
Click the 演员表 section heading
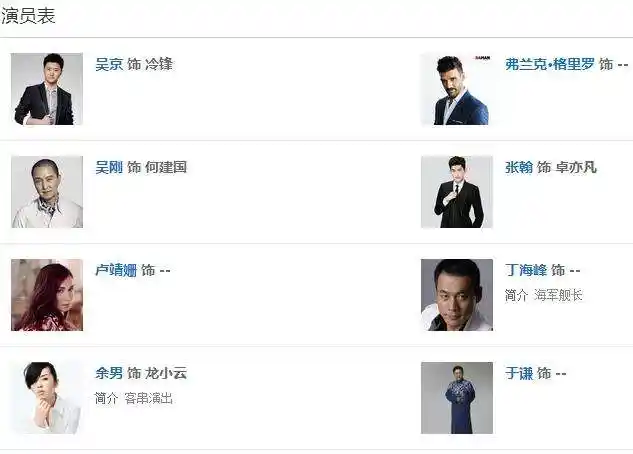point(27,16)
